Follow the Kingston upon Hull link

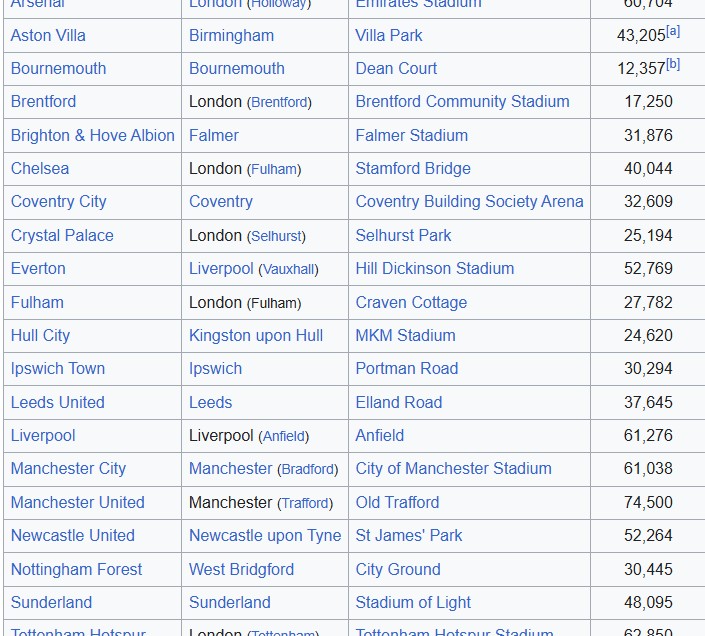click(256, 336)
